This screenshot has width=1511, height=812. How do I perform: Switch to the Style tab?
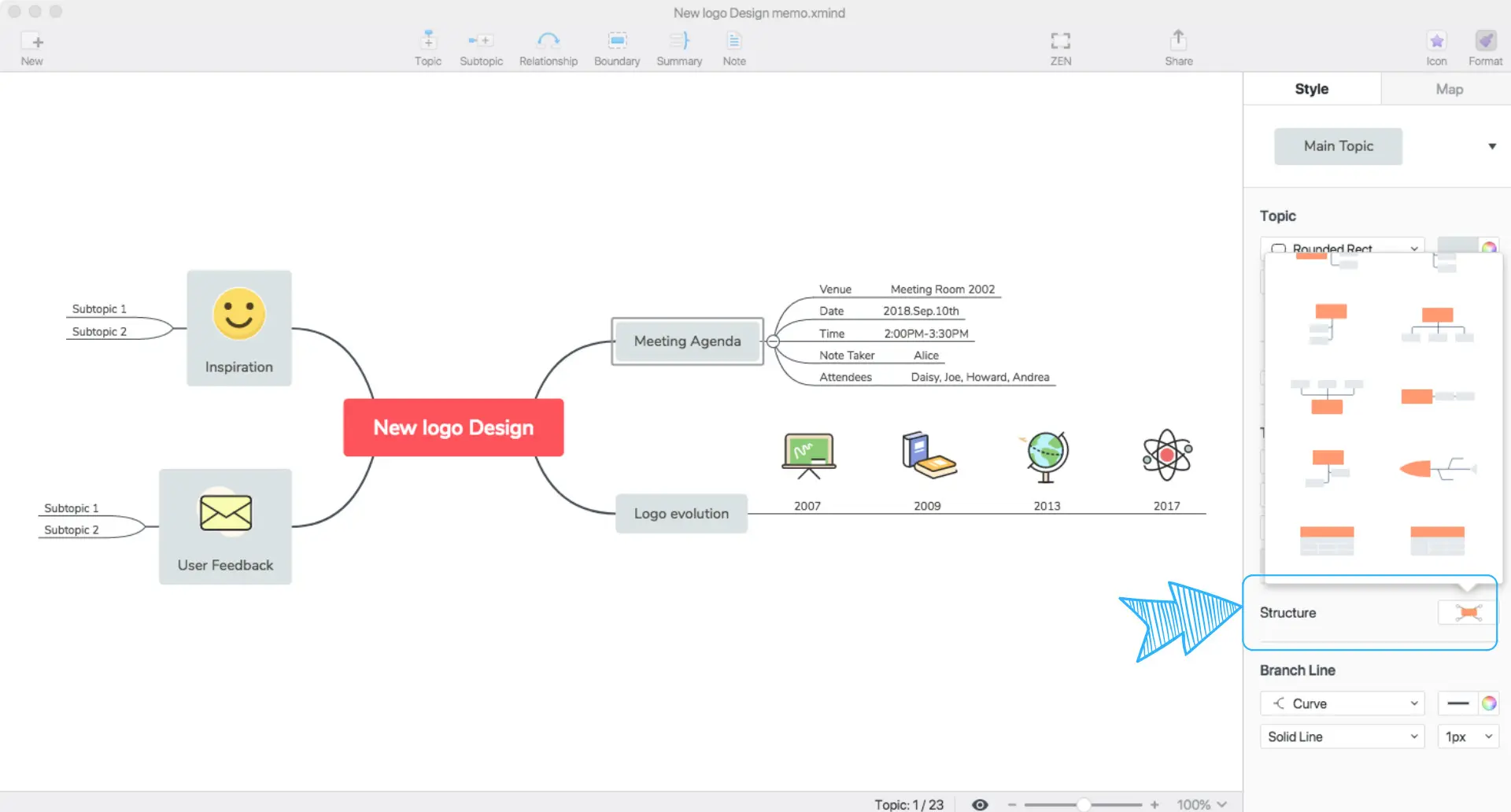(1312, 89)
